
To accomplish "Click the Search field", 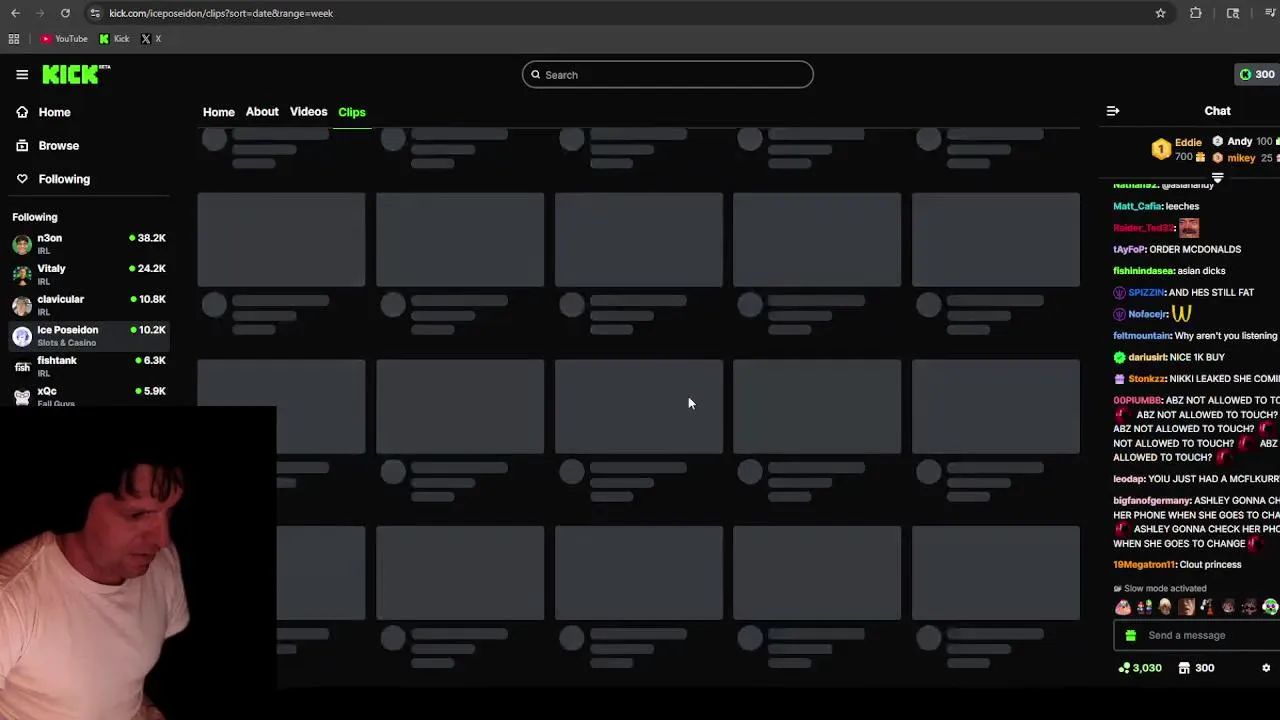I will [667, 74].
